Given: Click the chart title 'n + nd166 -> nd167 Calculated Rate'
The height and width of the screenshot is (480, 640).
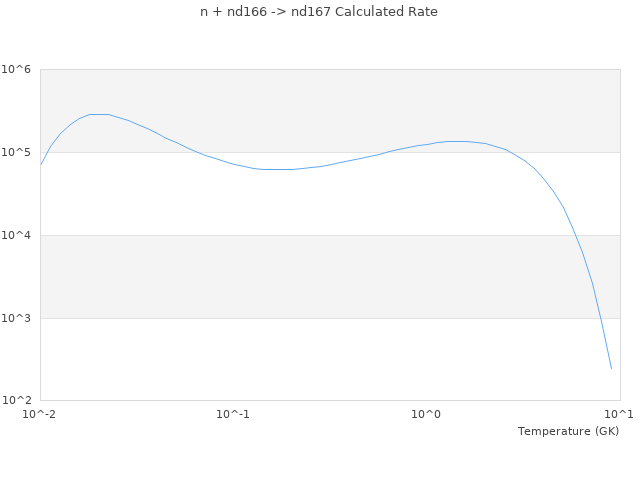Looking at the screenshot, I should tap(319, 12).
